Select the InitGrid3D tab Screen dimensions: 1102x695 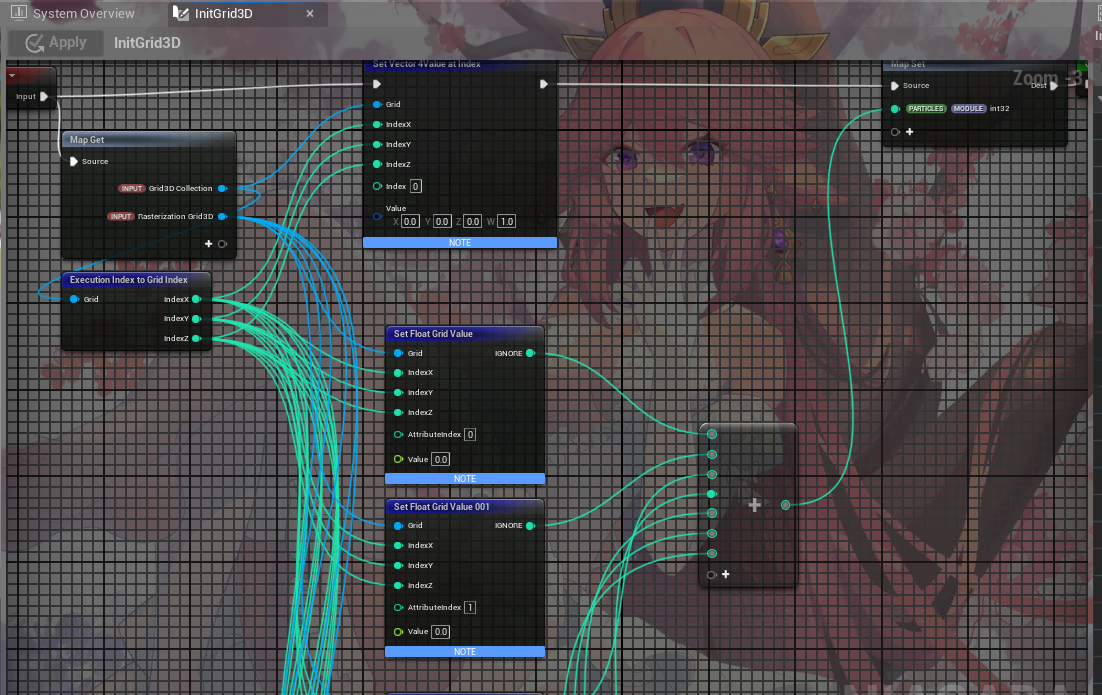(x=228, y=13)
